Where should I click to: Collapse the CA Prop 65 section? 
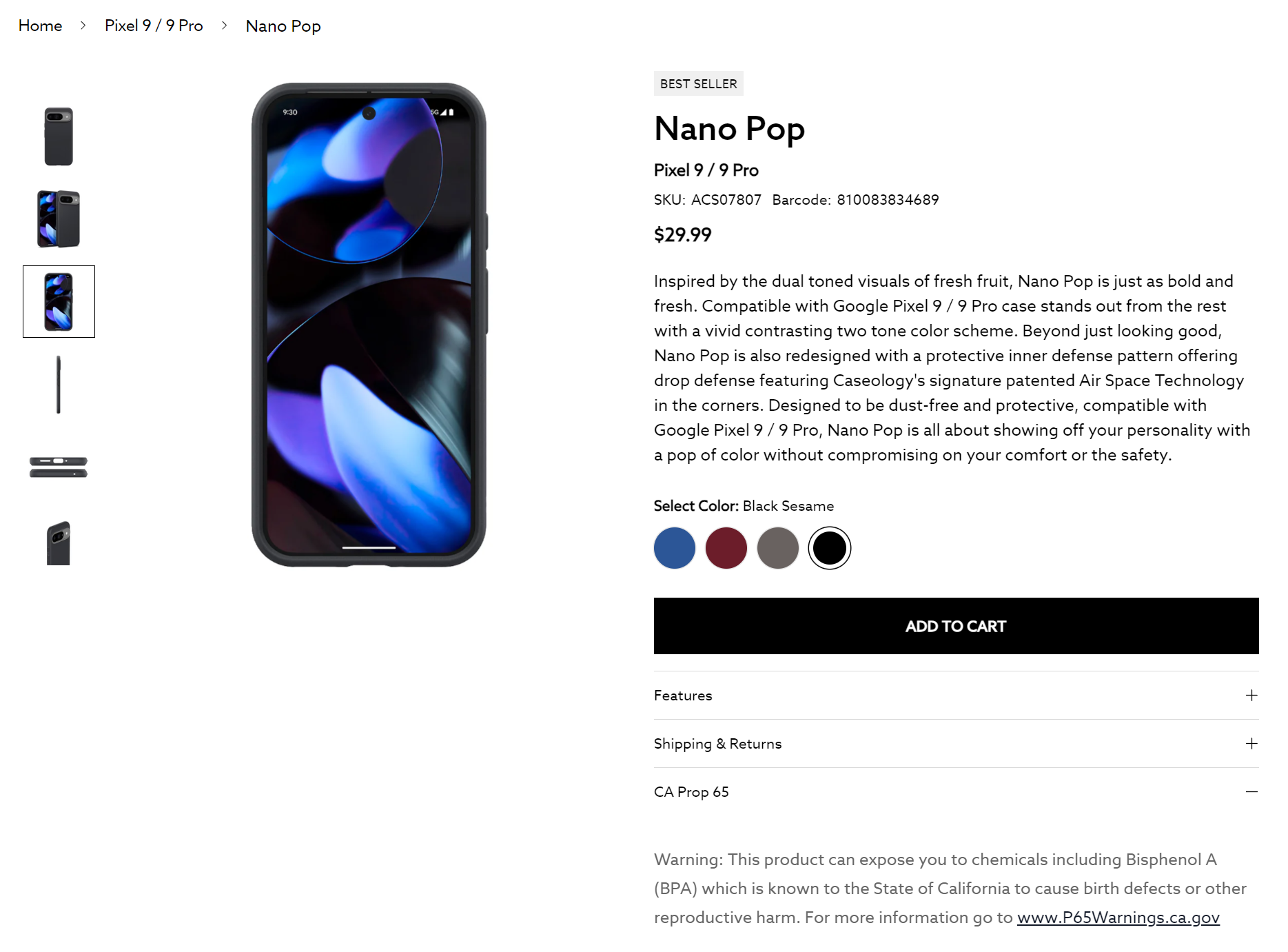click(1251, 792)
